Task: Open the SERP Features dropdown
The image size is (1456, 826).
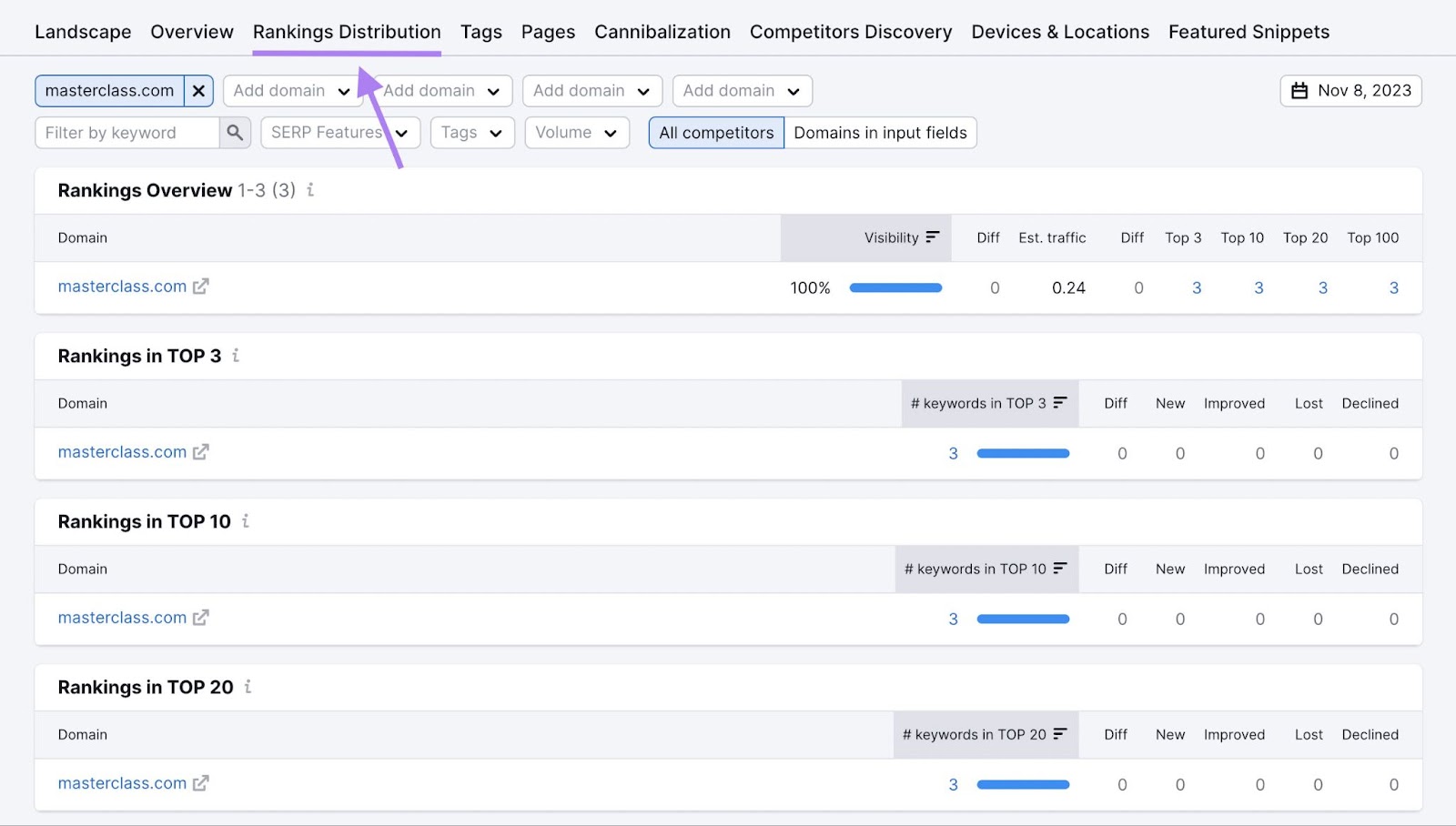Action: coord(339,132)
